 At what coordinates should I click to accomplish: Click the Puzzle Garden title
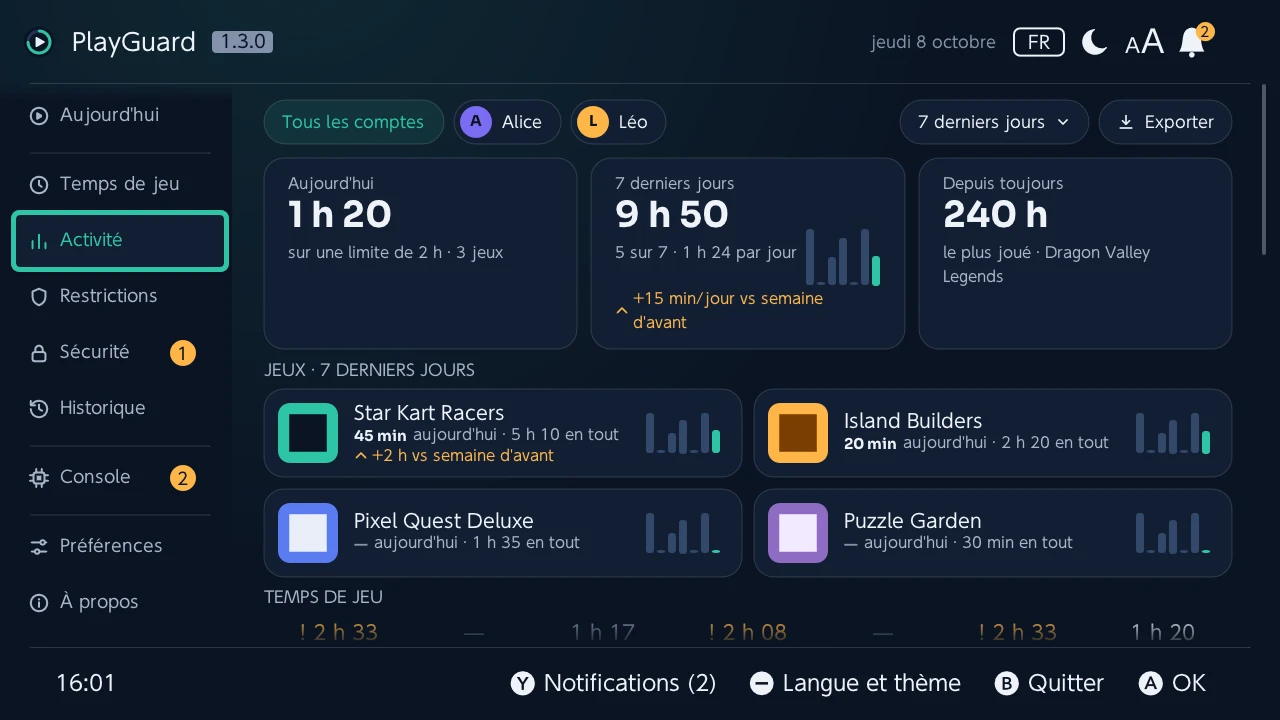pyautogui.click(x=912, y=521)
